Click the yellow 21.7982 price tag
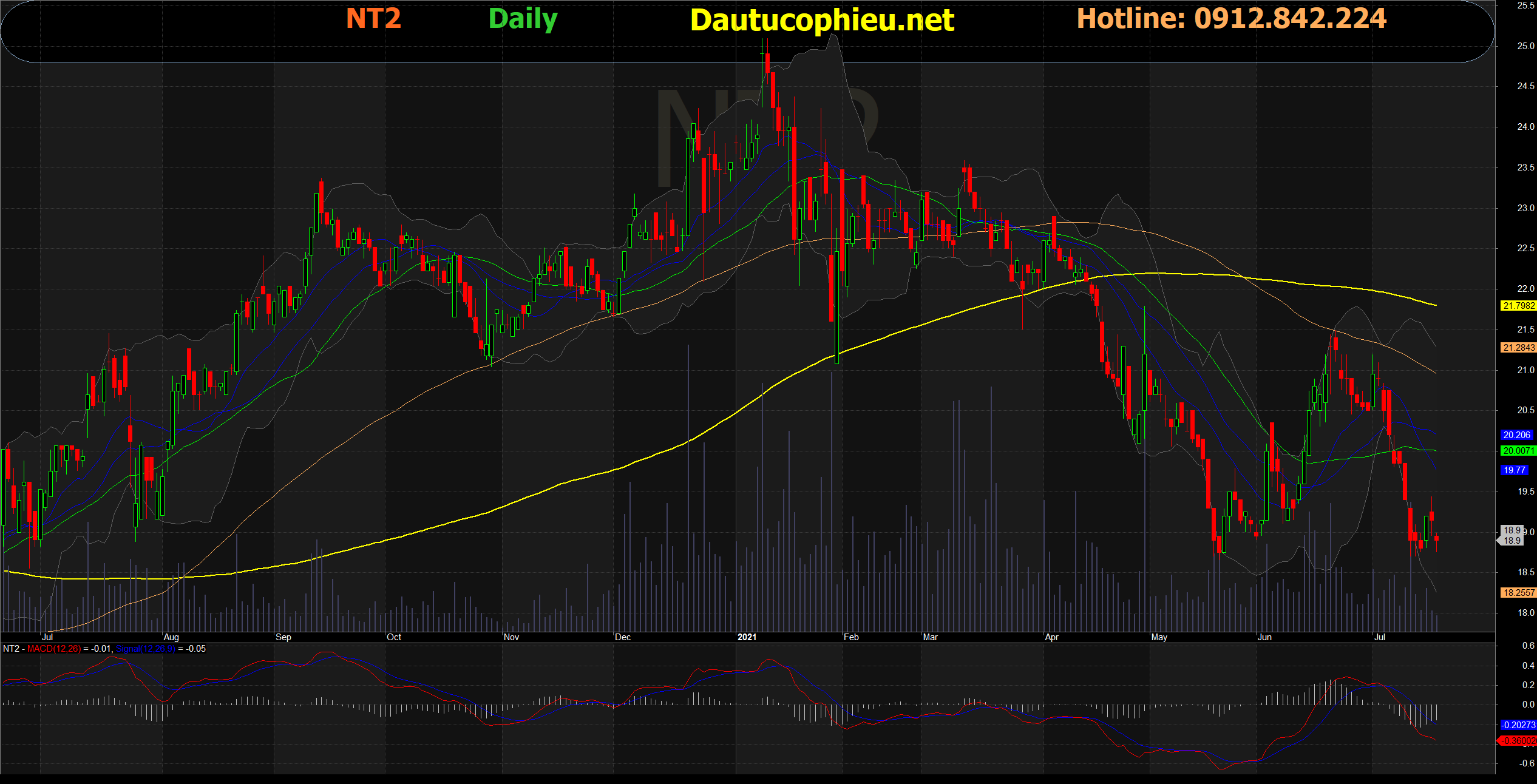Image resolution: width=1537 pixels, height=784 pixels. pos(1518,306)
